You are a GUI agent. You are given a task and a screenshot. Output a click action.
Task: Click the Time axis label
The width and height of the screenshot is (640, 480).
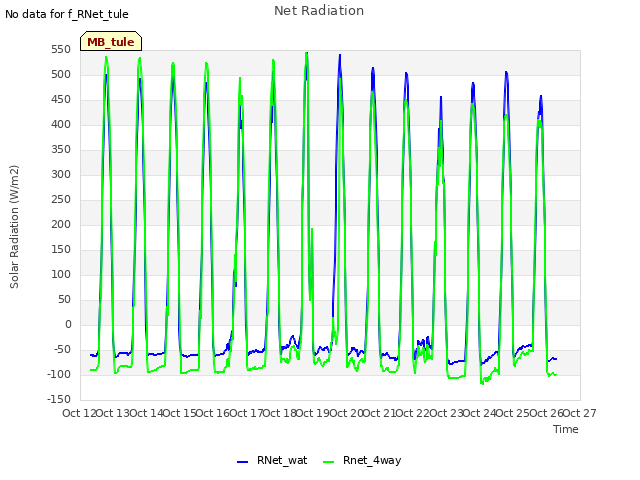click(x=566, y=429)
